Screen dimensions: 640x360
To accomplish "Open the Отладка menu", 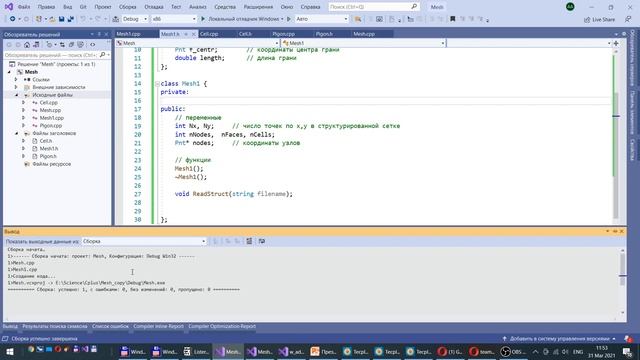I will click(153, 7).
